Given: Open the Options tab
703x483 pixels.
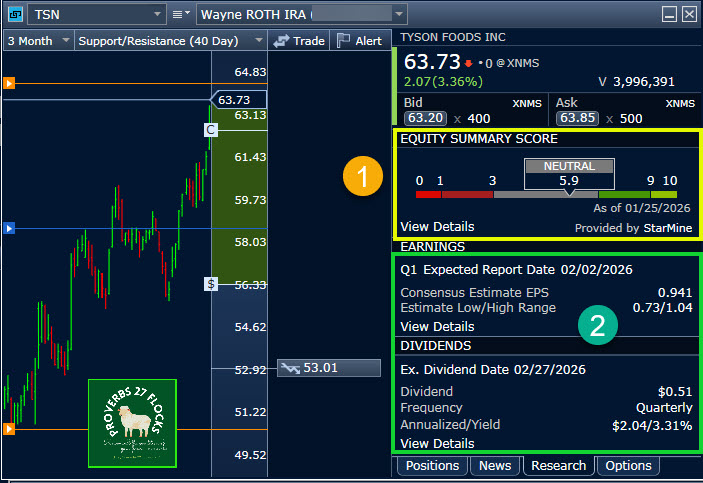Looking at the screenshot, I should coord(629,465).
